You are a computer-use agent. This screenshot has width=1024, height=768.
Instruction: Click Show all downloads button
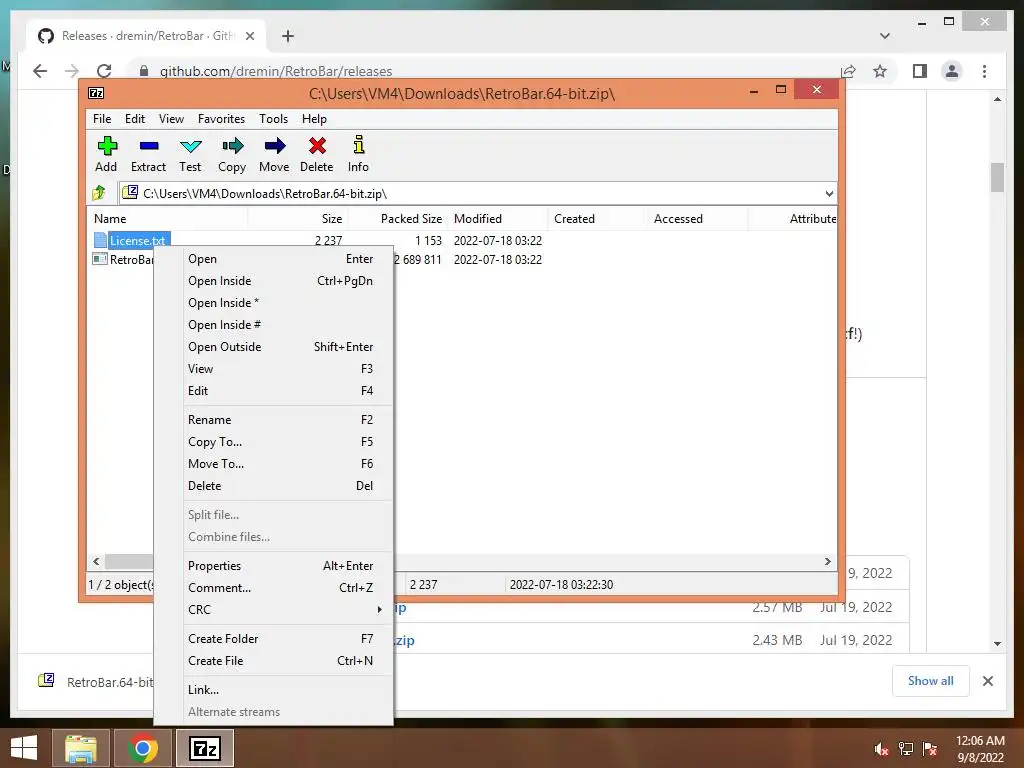(931, 681)
